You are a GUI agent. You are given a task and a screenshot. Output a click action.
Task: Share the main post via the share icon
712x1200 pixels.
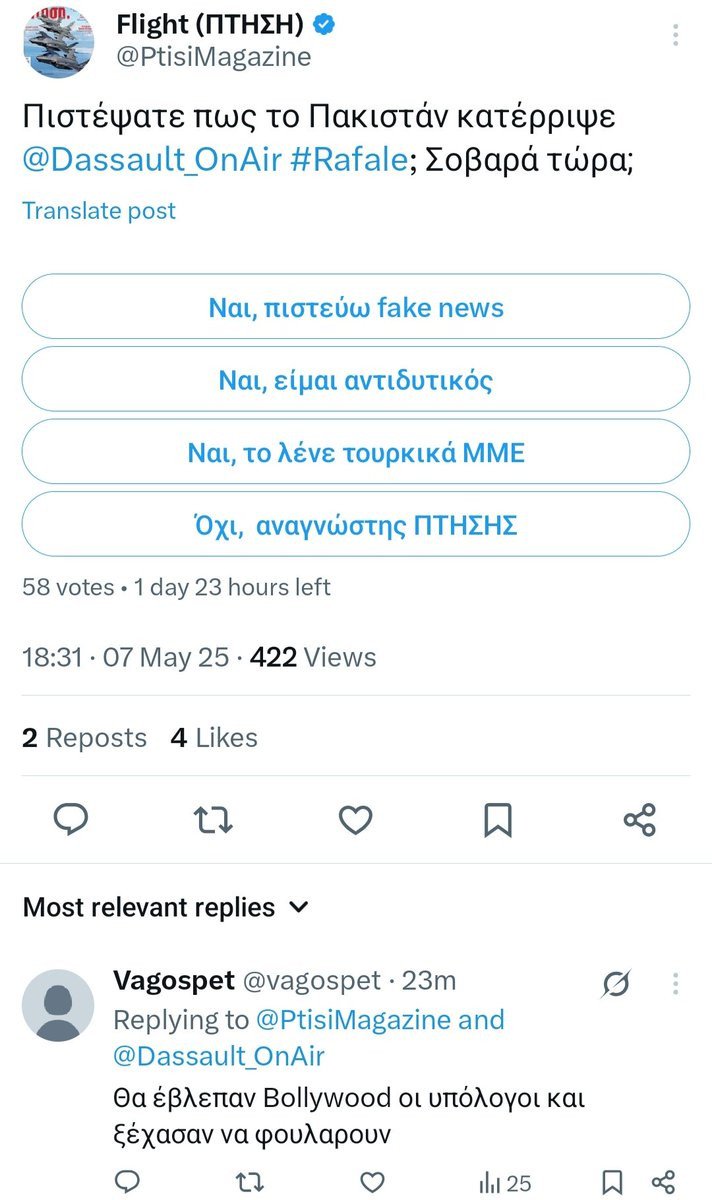[x=639, y=820]
